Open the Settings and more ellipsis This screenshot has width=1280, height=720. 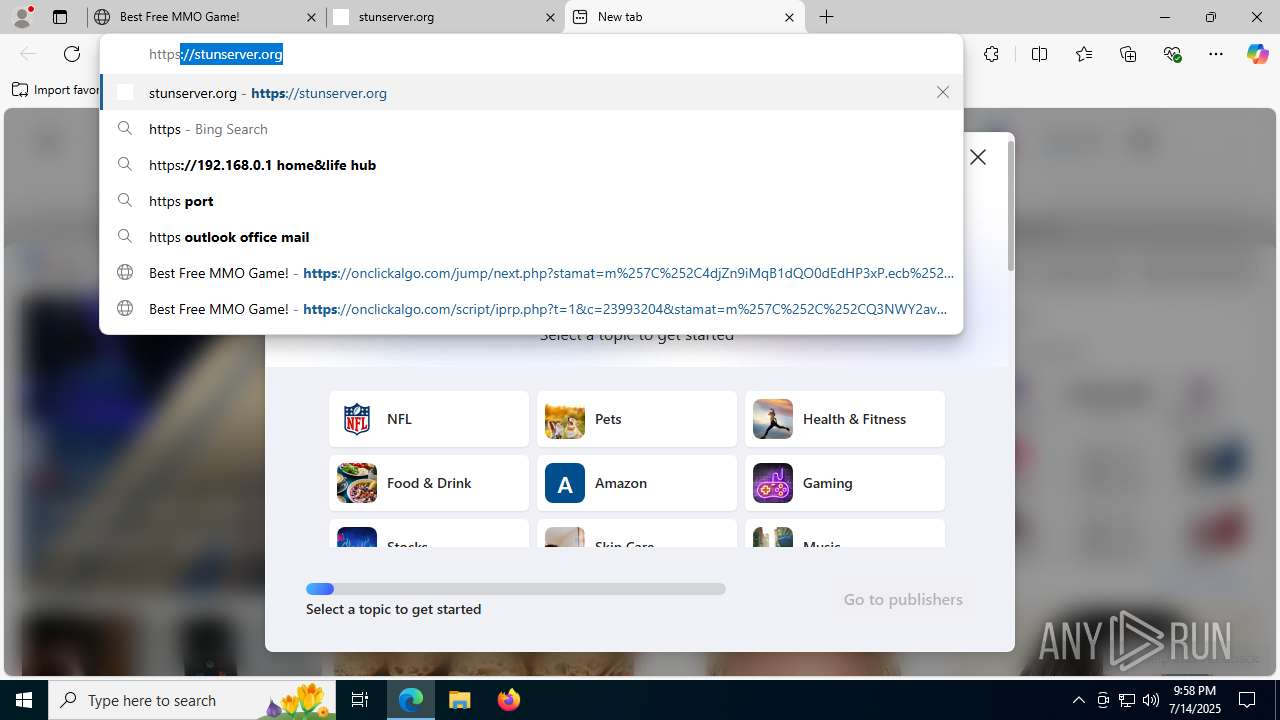coord(1216,54)
